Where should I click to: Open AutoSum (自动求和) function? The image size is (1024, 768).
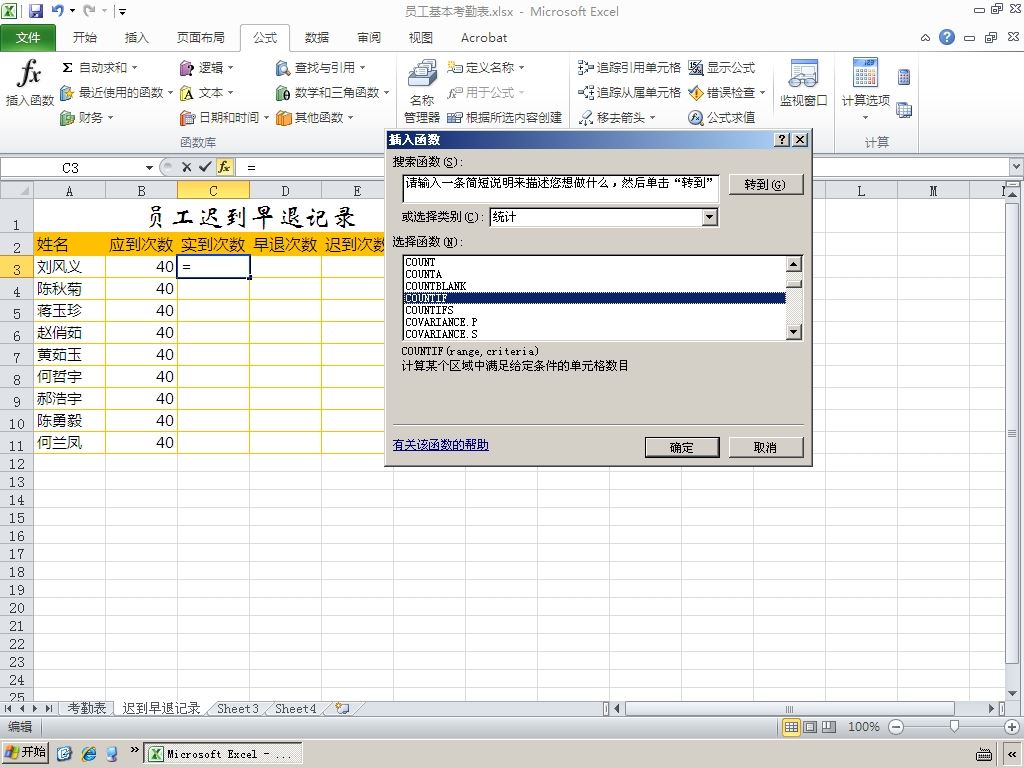99,67
